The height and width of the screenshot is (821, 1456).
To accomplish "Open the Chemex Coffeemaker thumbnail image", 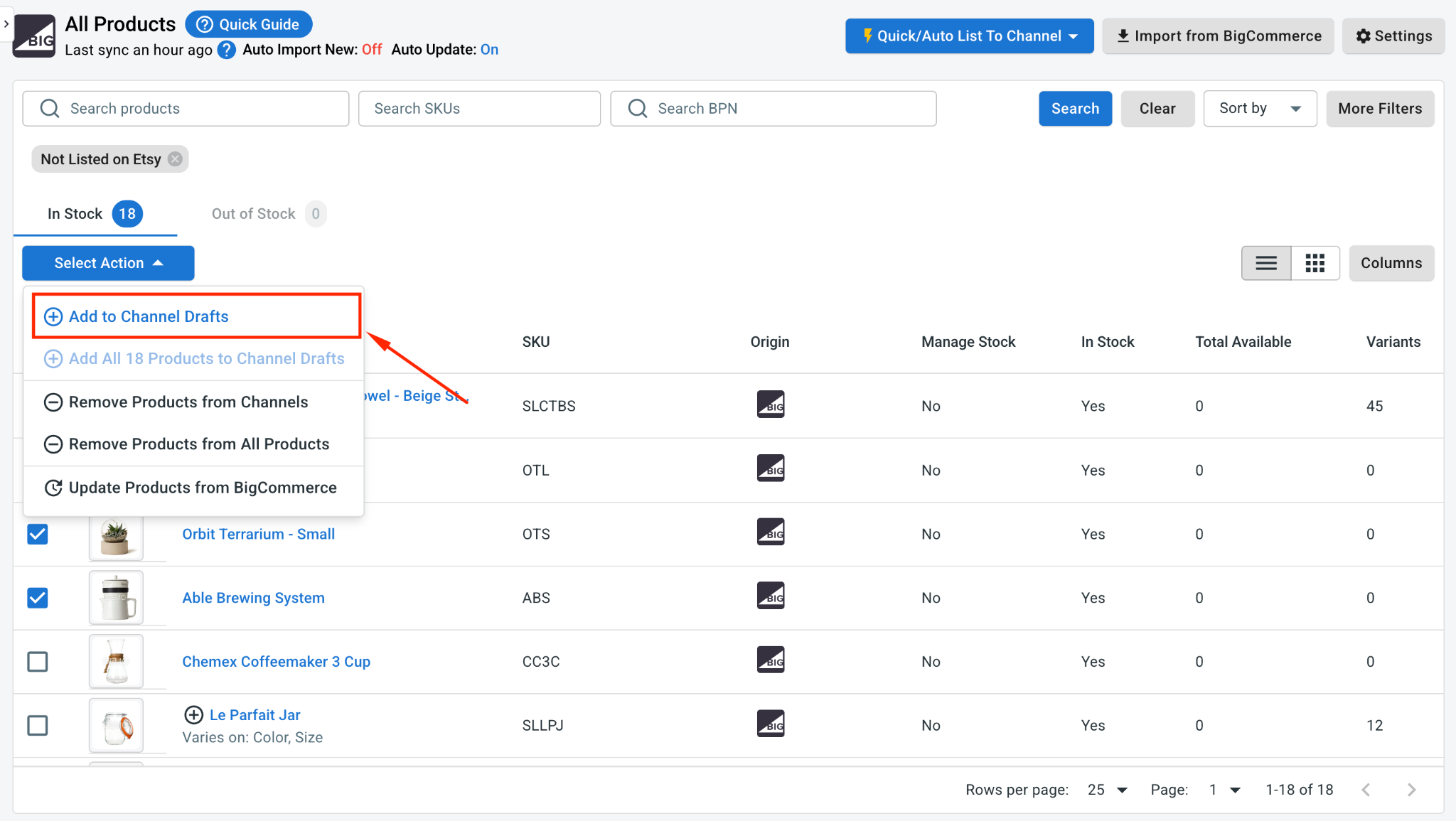I will [116, 662].
